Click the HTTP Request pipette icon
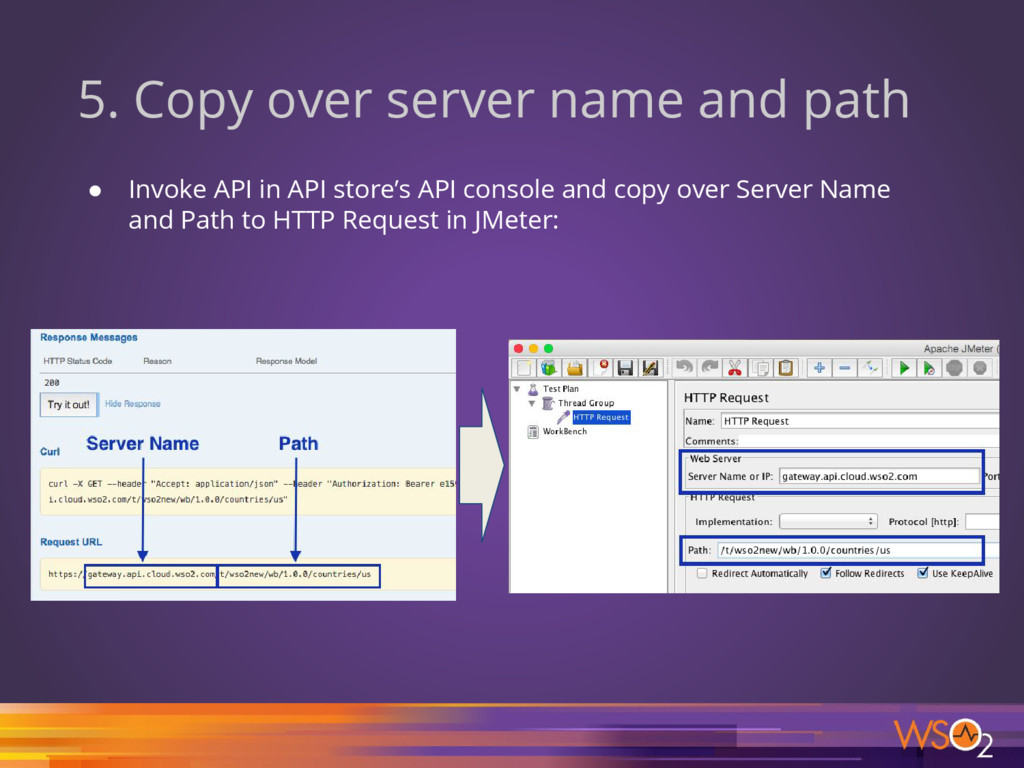 point(563,417)
